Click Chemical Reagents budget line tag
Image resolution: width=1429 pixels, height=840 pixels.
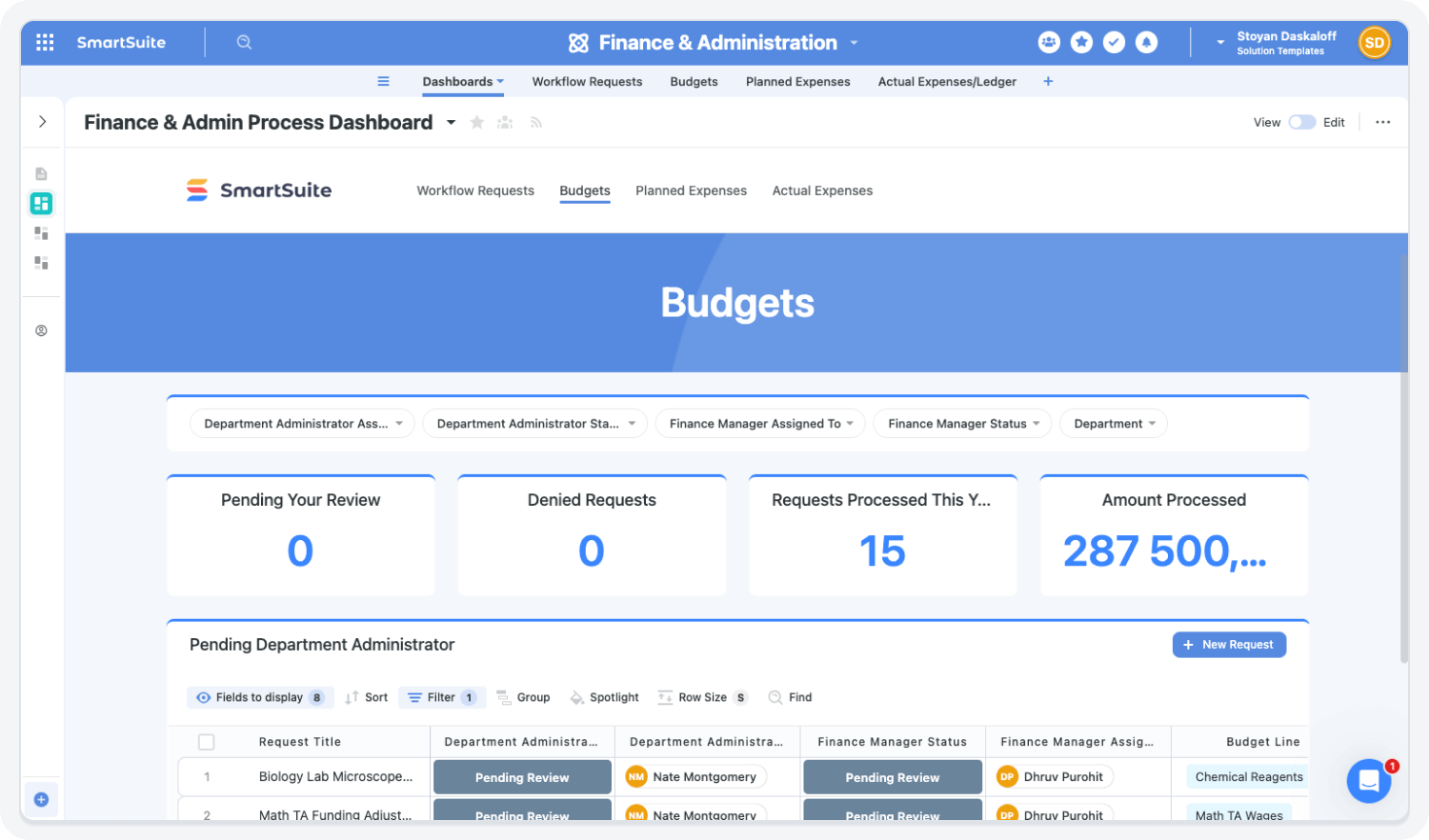1248,777
